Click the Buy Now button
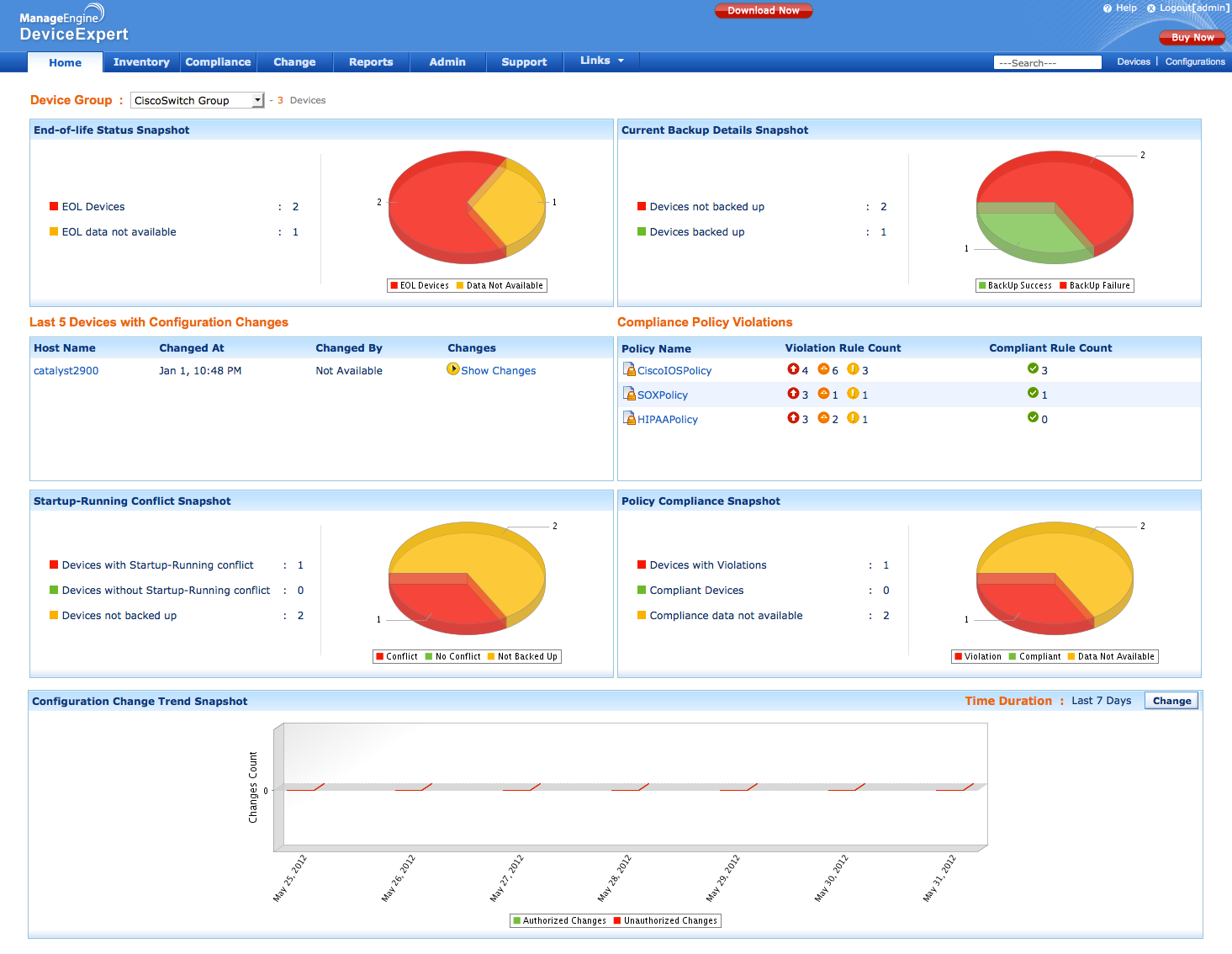The height and width of the screenshot is (954, 1232). 1192,37
